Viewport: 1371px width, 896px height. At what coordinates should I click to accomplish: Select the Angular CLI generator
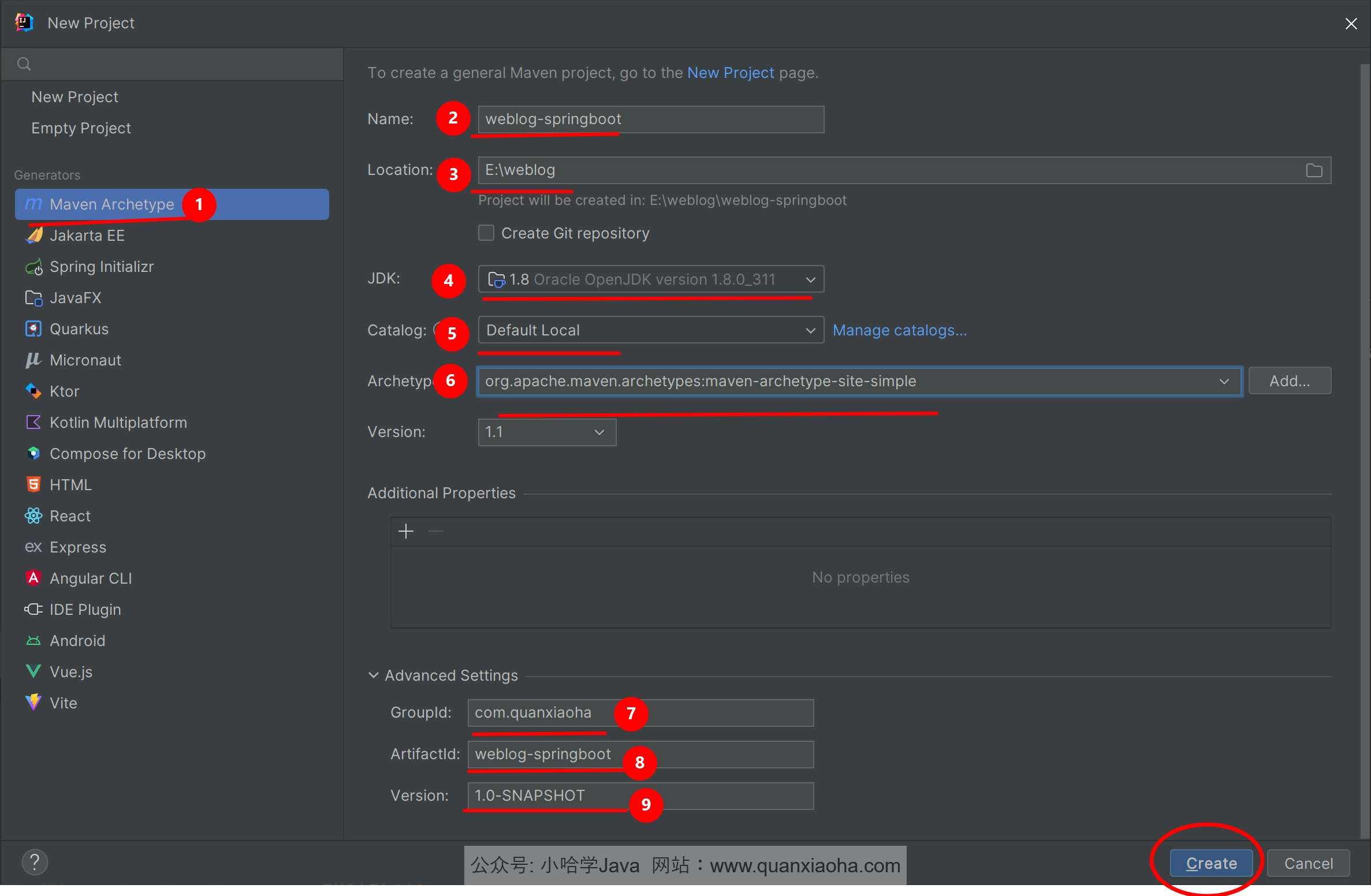tap(172, 578)
